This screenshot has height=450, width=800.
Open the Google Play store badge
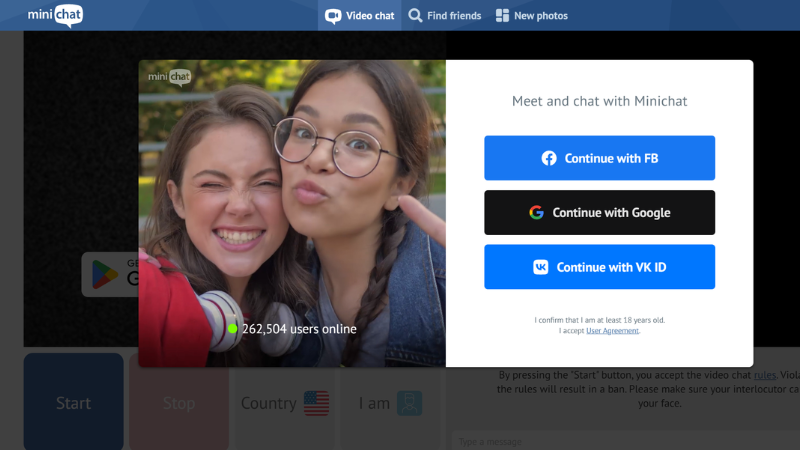coord(110,274)
